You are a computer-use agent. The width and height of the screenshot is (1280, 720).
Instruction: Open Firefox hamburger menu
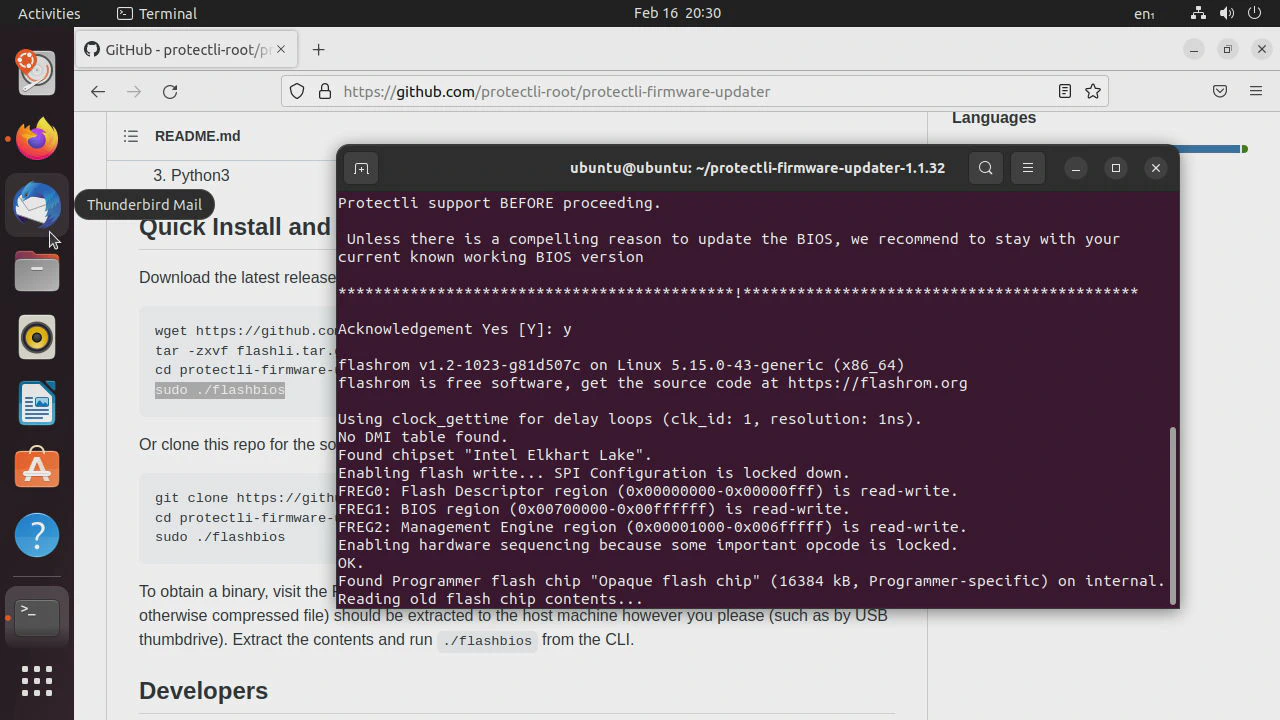point(1256,91)
